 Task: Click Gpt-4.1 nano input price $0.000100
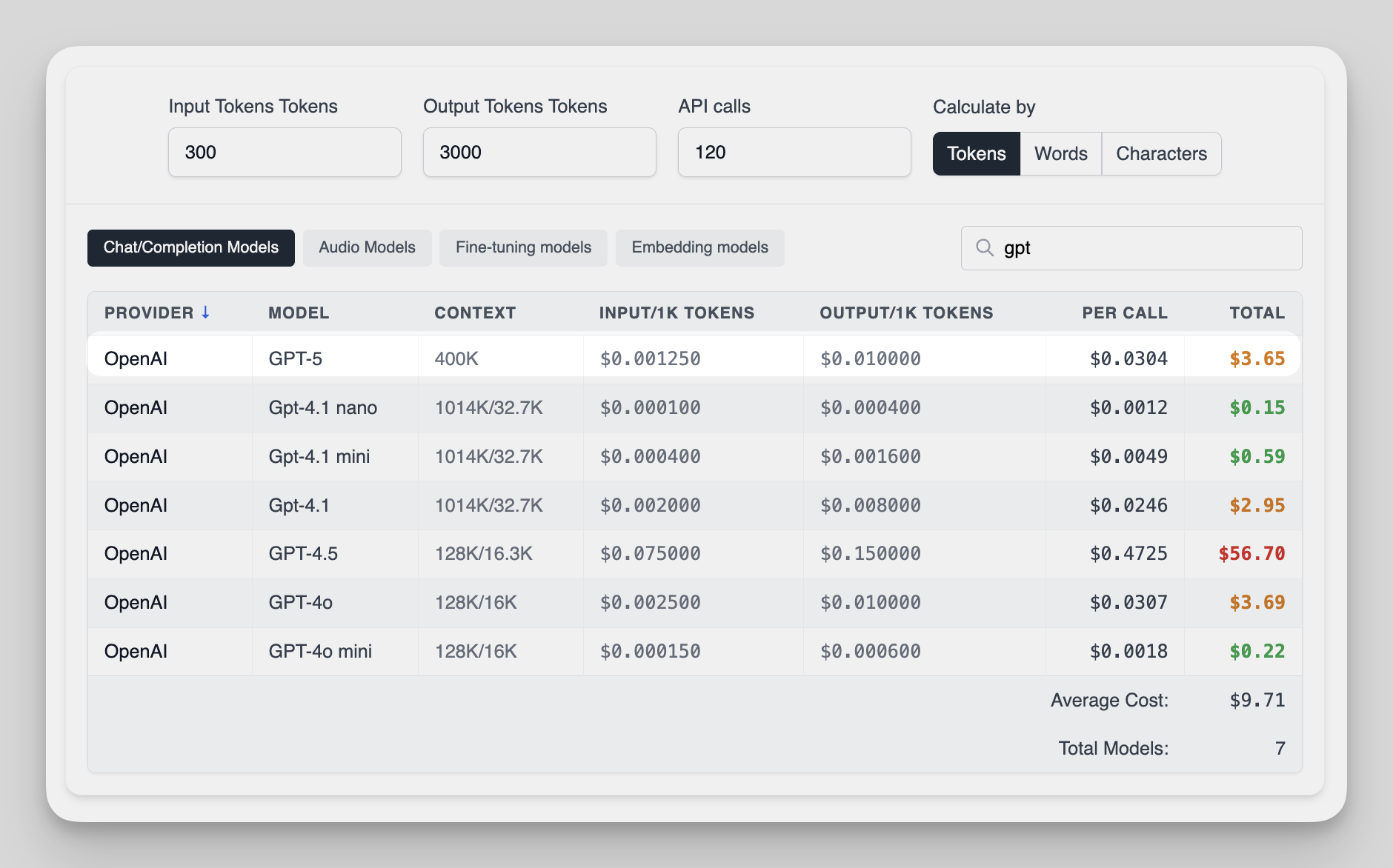click(x=650, y=407)
